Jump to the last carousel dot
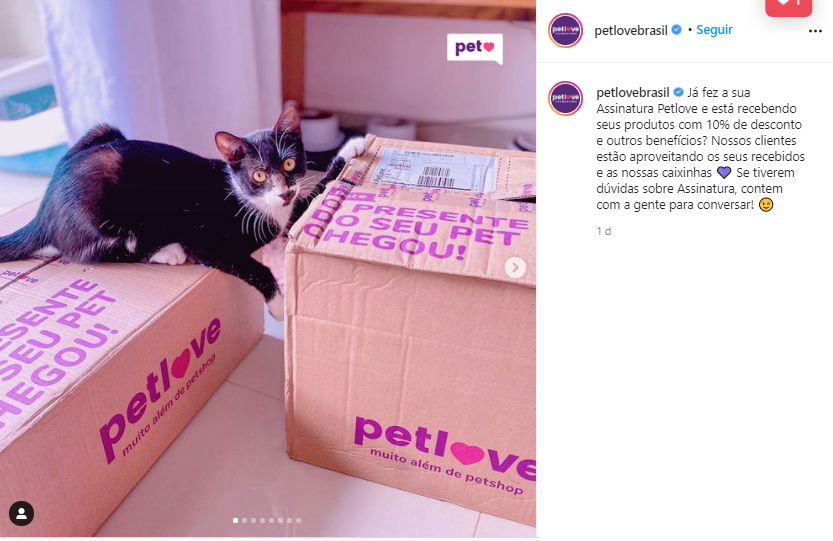The image size is (833, 541). coord(298,520)
